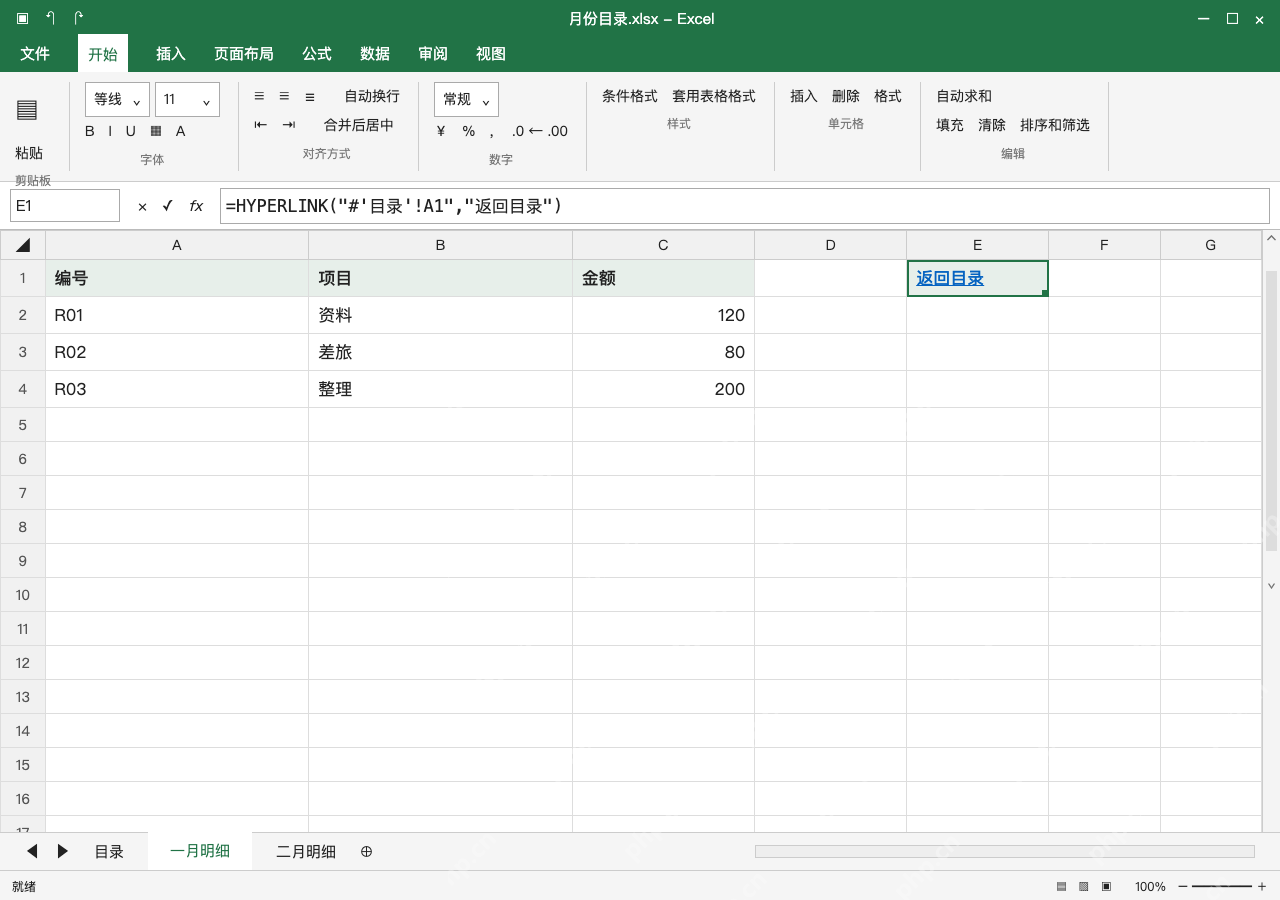
Task: Underline text with the U icon
Action: [x=130, y=131]
